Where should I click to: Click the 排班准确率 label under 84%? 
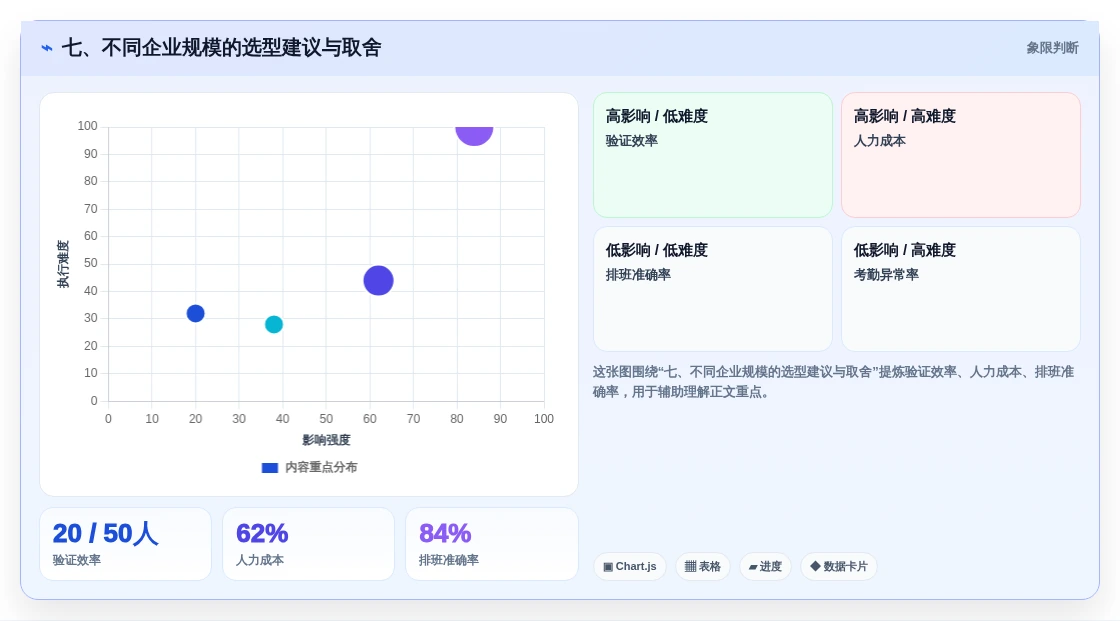pyautogui.click(x=449, y=560)
